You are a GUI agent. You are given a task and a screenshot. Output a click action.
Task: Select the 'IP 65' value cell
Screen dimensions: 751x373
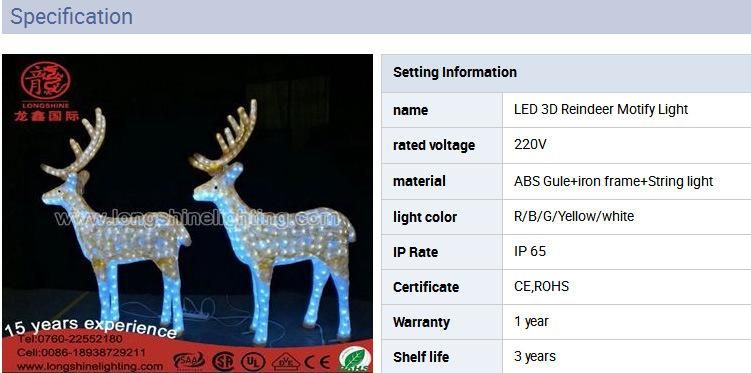coord(626,252)
